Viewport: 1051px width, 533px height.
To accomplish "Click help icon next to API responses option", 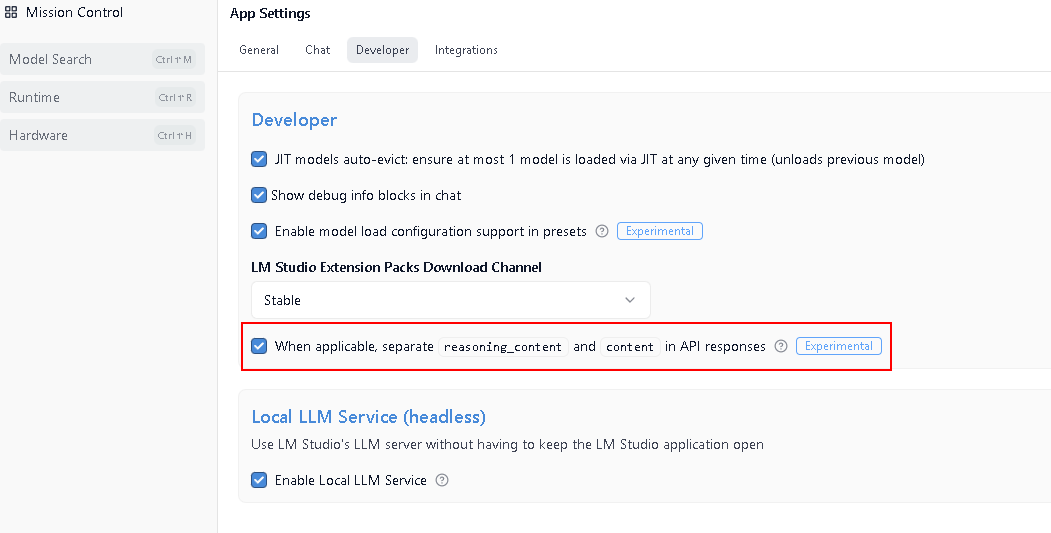I will pyautogui.click(x=781, y=347).
